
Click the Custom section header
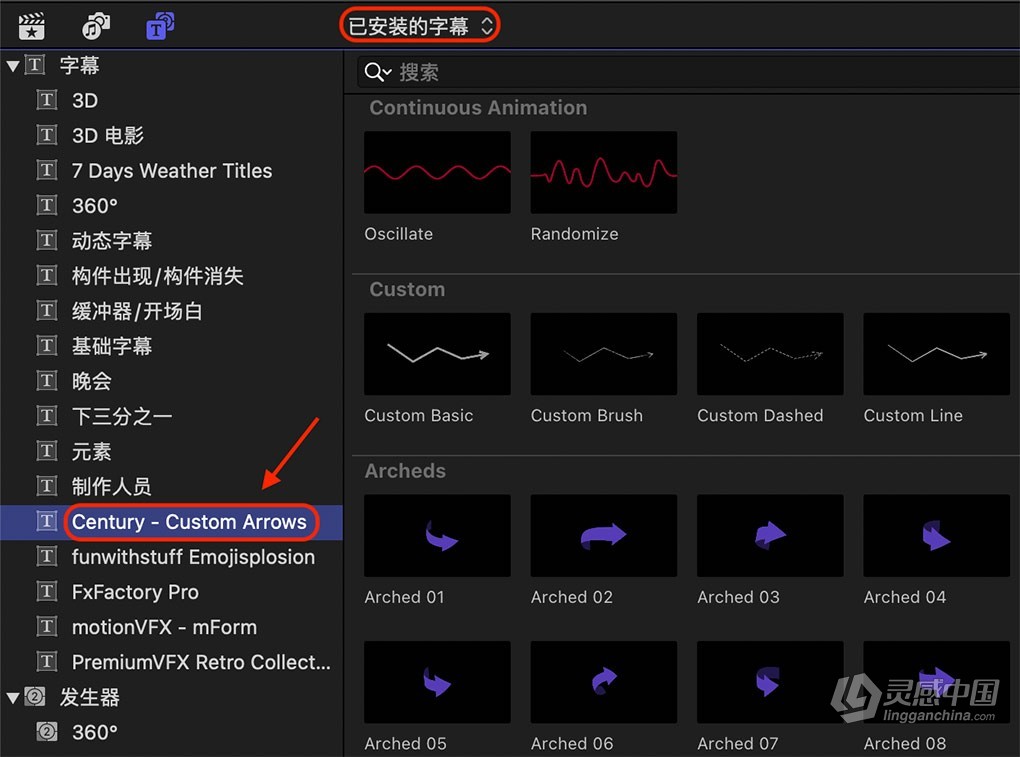pos(407,289)
